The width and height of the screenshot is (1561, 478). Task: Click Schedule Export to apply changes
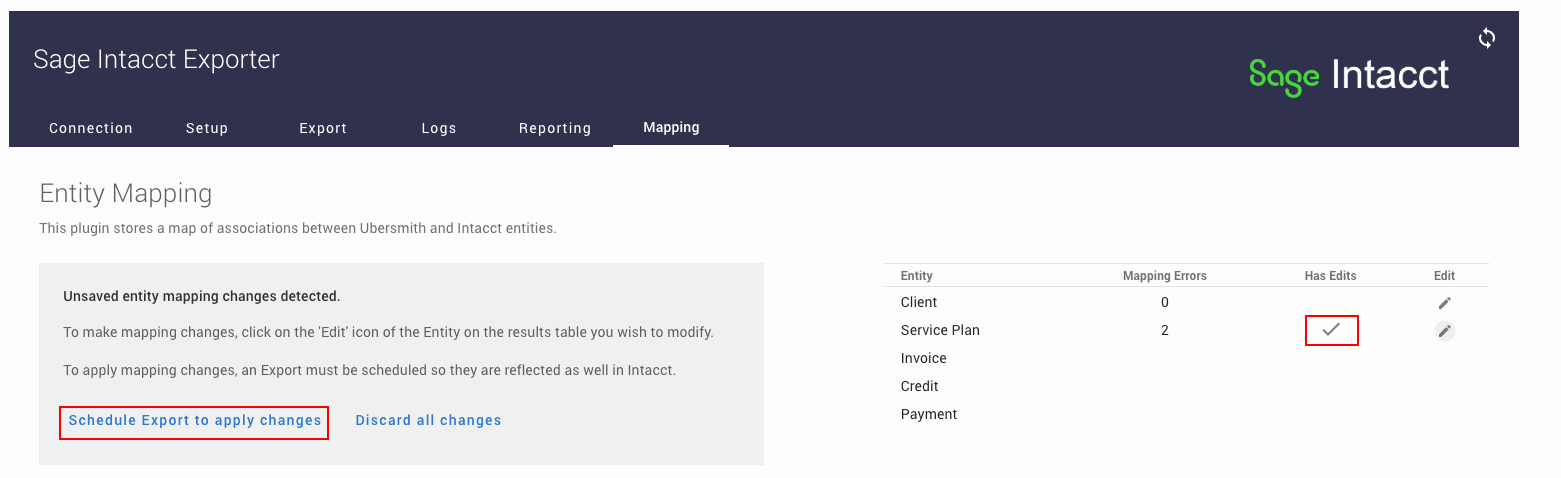point(195,420)
